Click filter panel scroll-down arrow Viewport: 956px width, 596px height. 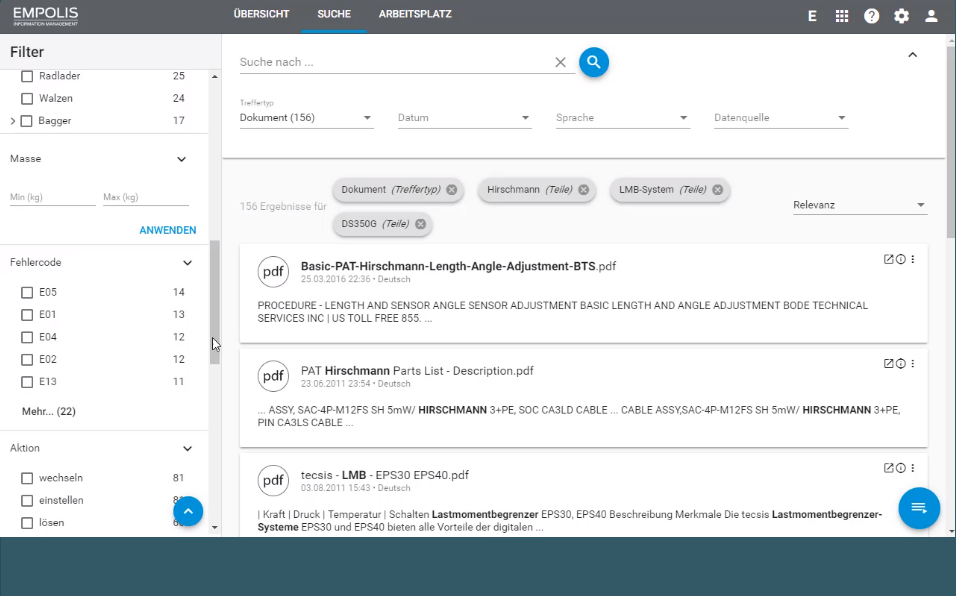click(x=215, y=528)
